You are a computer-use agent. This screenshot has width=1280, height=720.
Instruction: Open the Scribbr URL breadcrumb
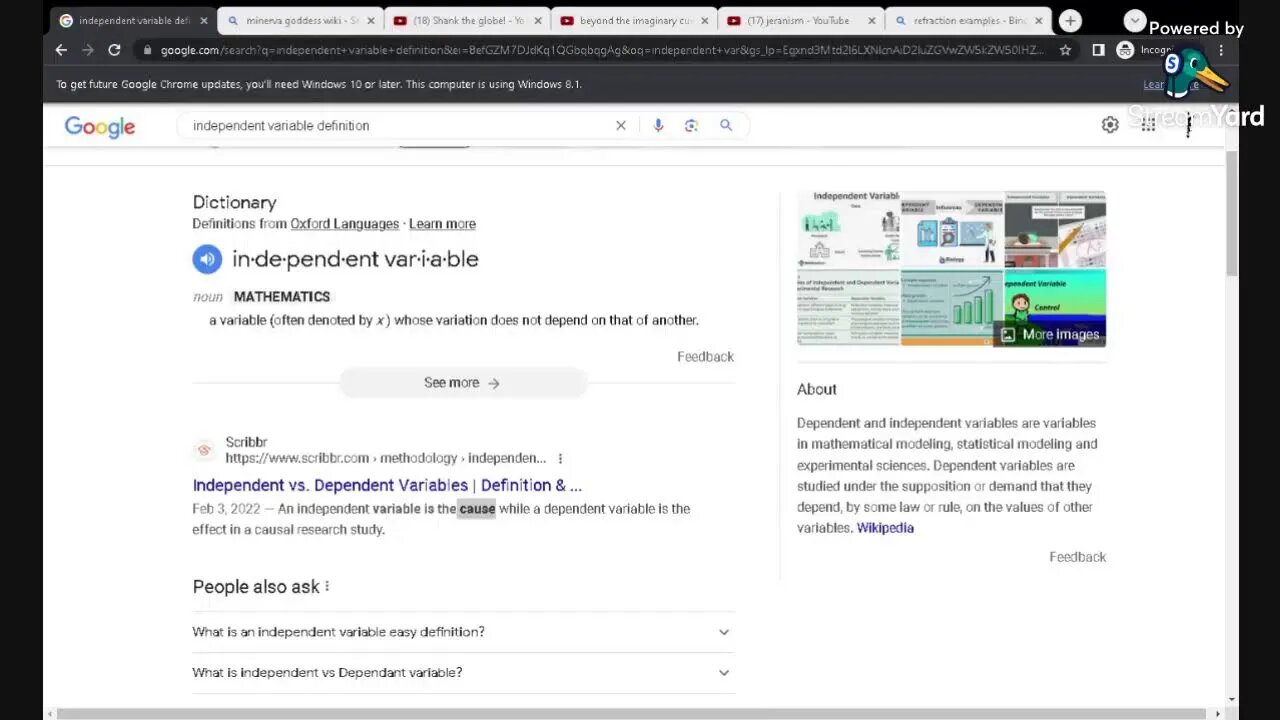[x=385, y=458]
